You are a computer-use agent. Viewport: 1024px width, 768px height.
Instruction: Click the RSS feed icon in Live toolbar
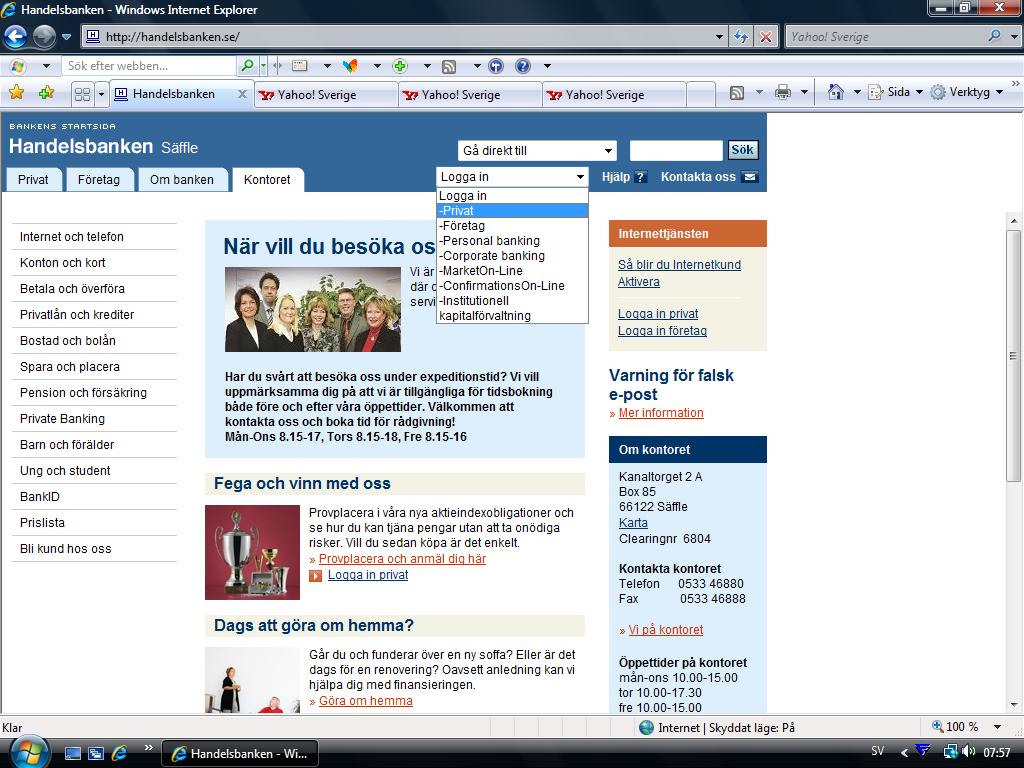[449, 66]
